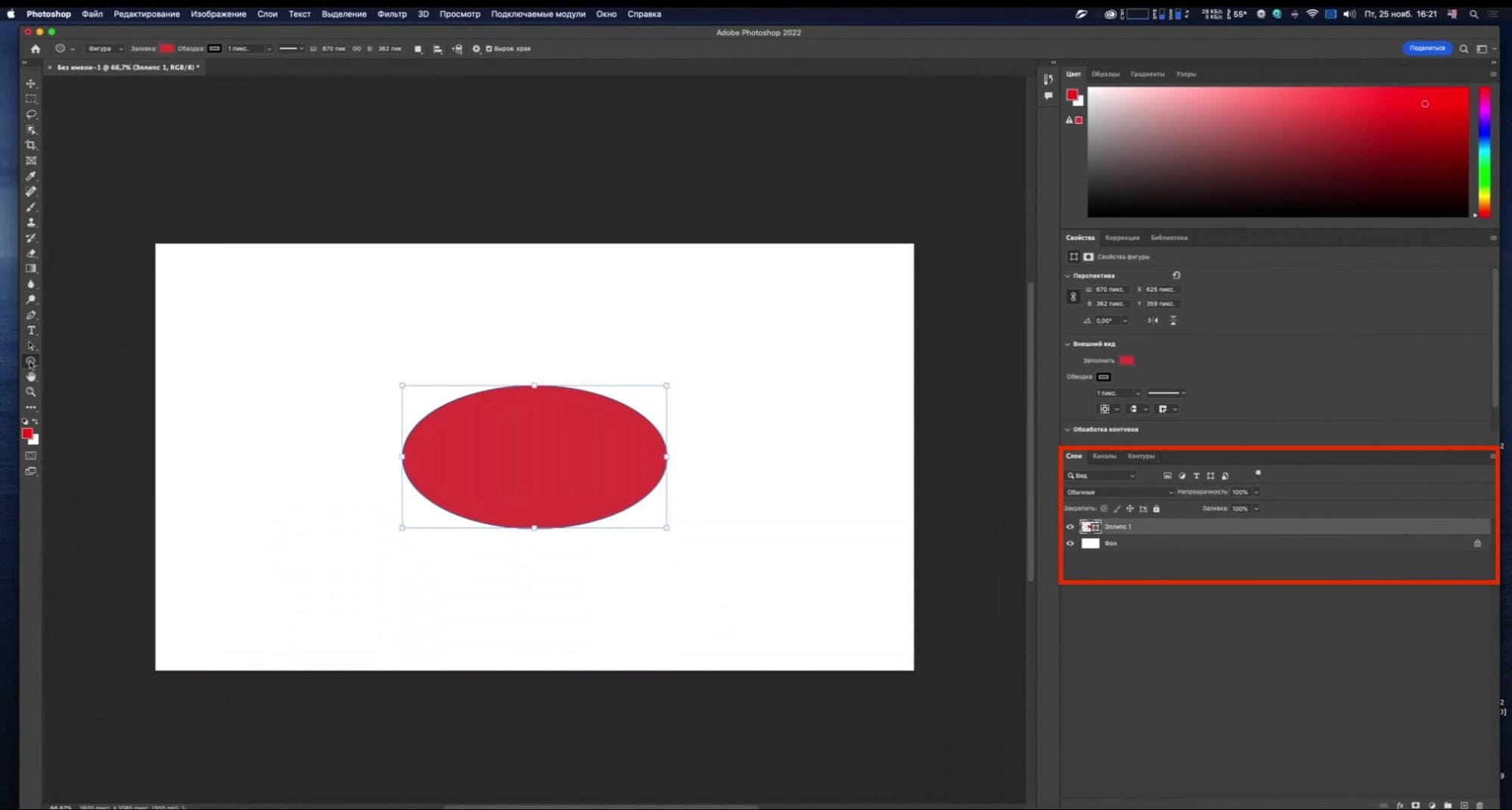Hide the Фон layer
Viewport: 1512px width, 810px height.
click(1070, 544)
